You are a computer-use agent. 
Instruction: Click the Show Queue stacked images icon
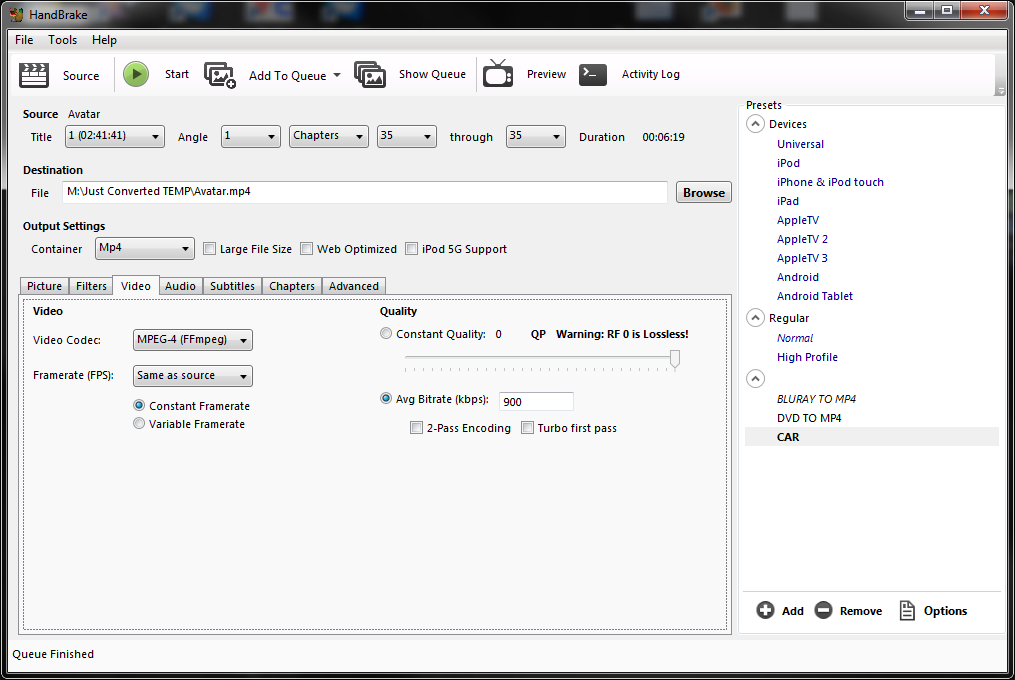pos(370,74)
